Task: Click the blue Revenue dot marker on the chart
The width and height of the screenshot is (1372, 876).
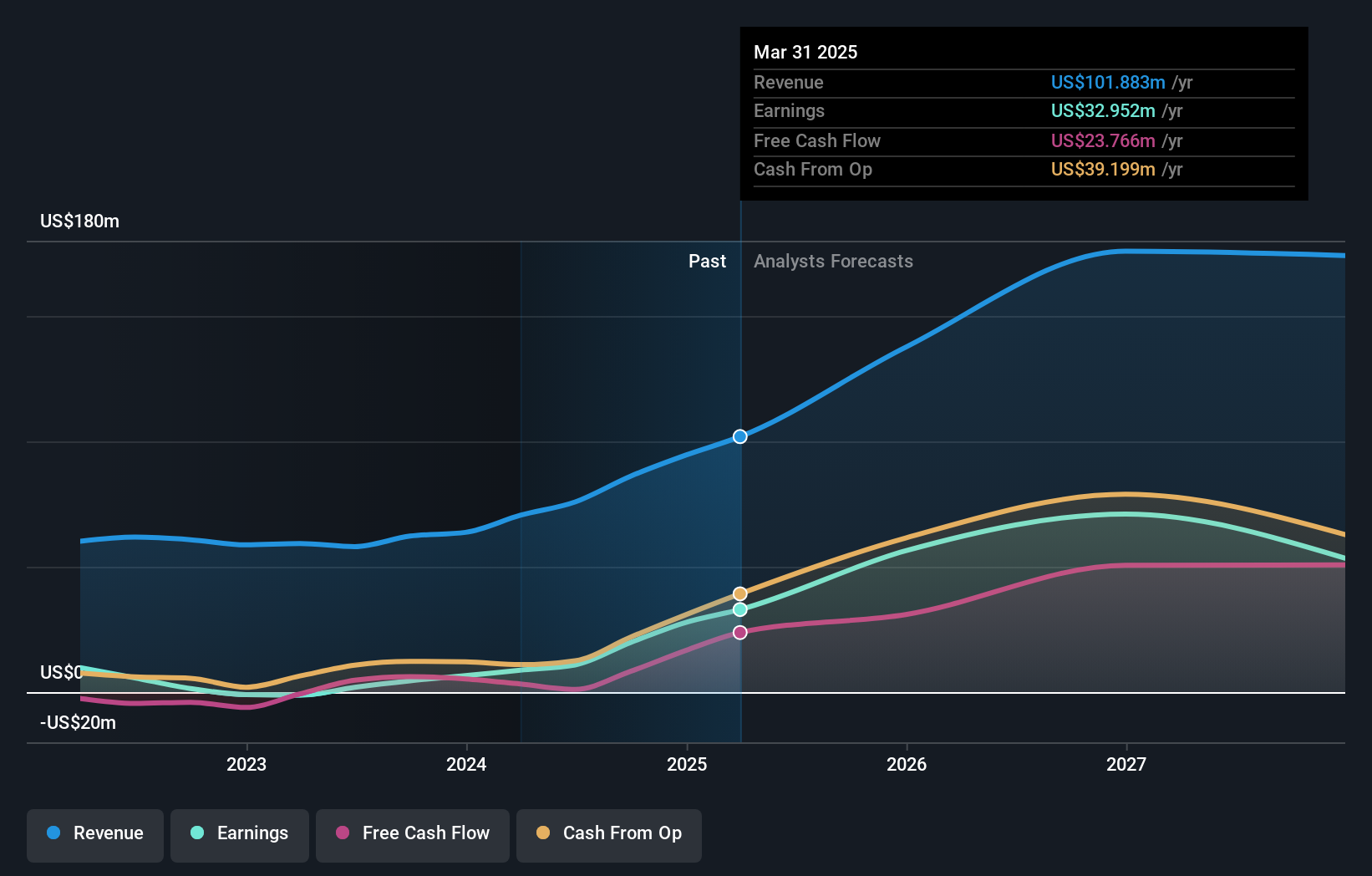Action: [x=739, y=435]
